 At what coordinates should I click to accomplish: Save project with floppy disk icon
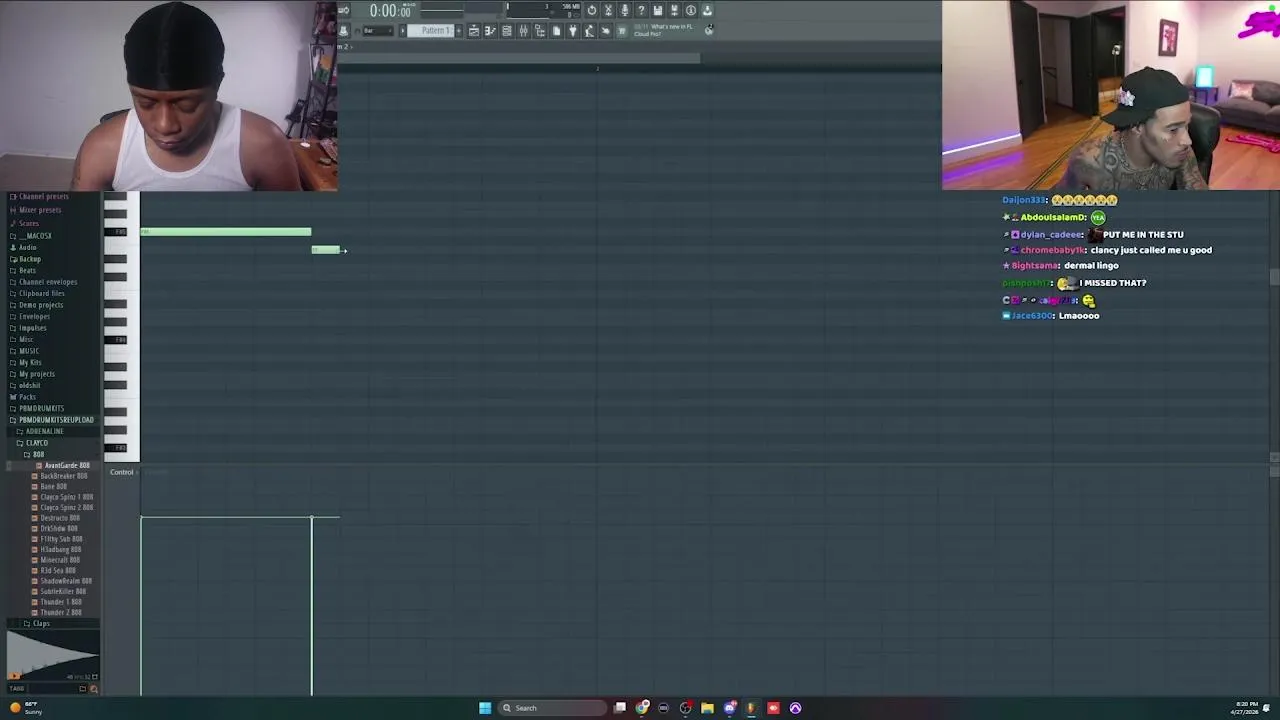(658, 10)
